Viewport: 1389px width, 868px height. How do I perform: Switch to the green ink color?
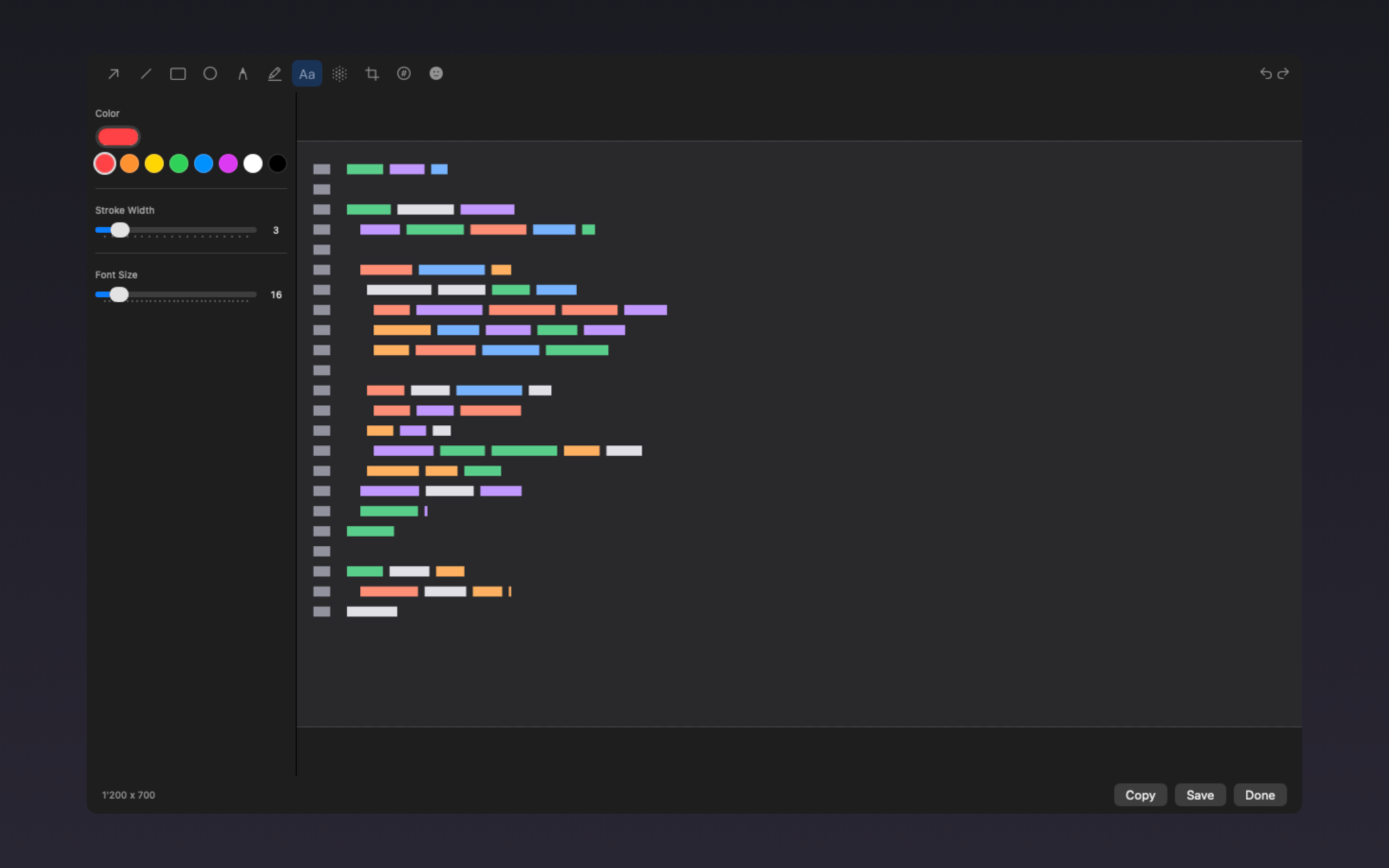coord(179,164)
